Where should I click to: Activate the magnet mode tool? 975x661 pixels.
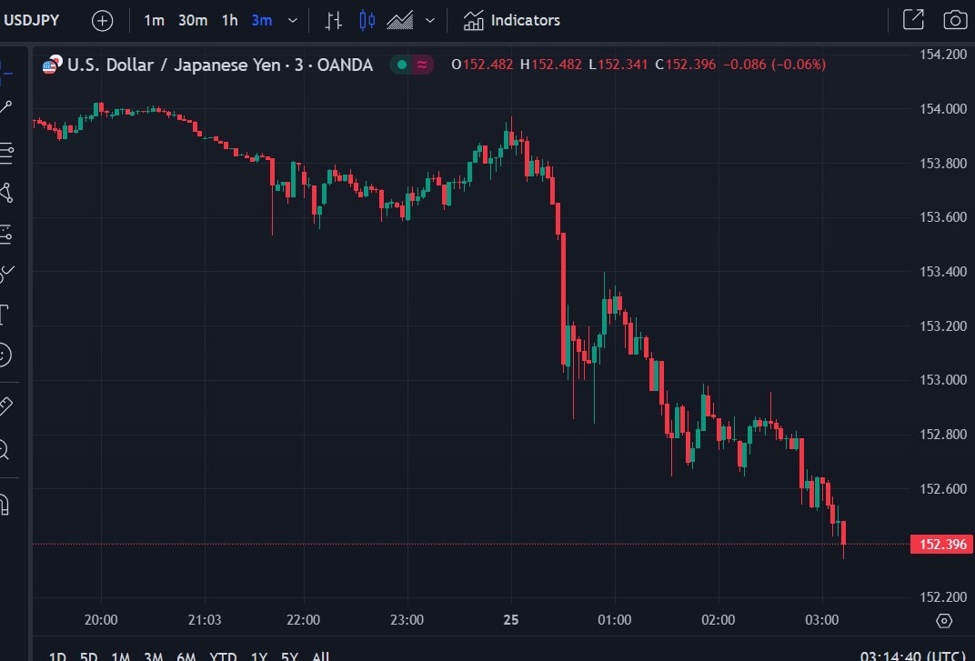click(x=4, y=503)
